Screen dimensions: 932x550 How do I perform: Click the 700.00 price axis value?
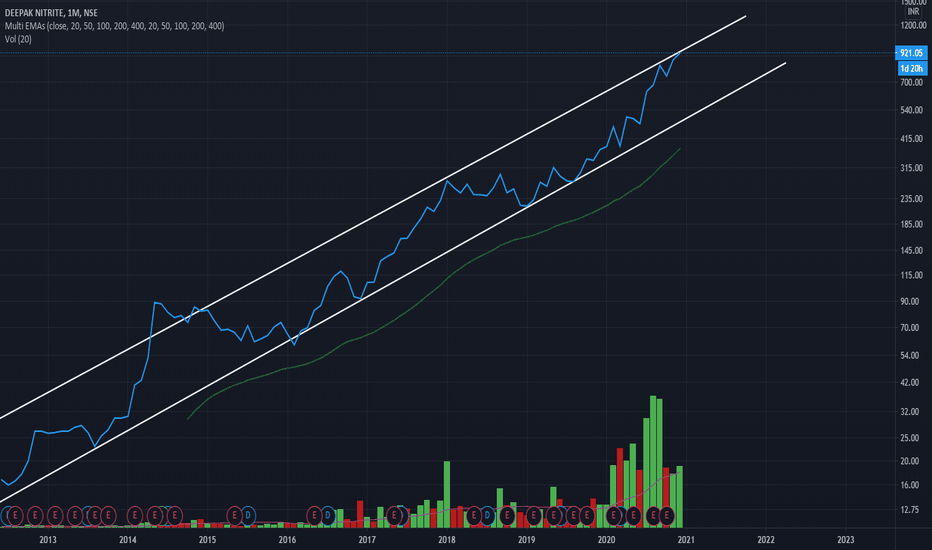coord(912,83)
